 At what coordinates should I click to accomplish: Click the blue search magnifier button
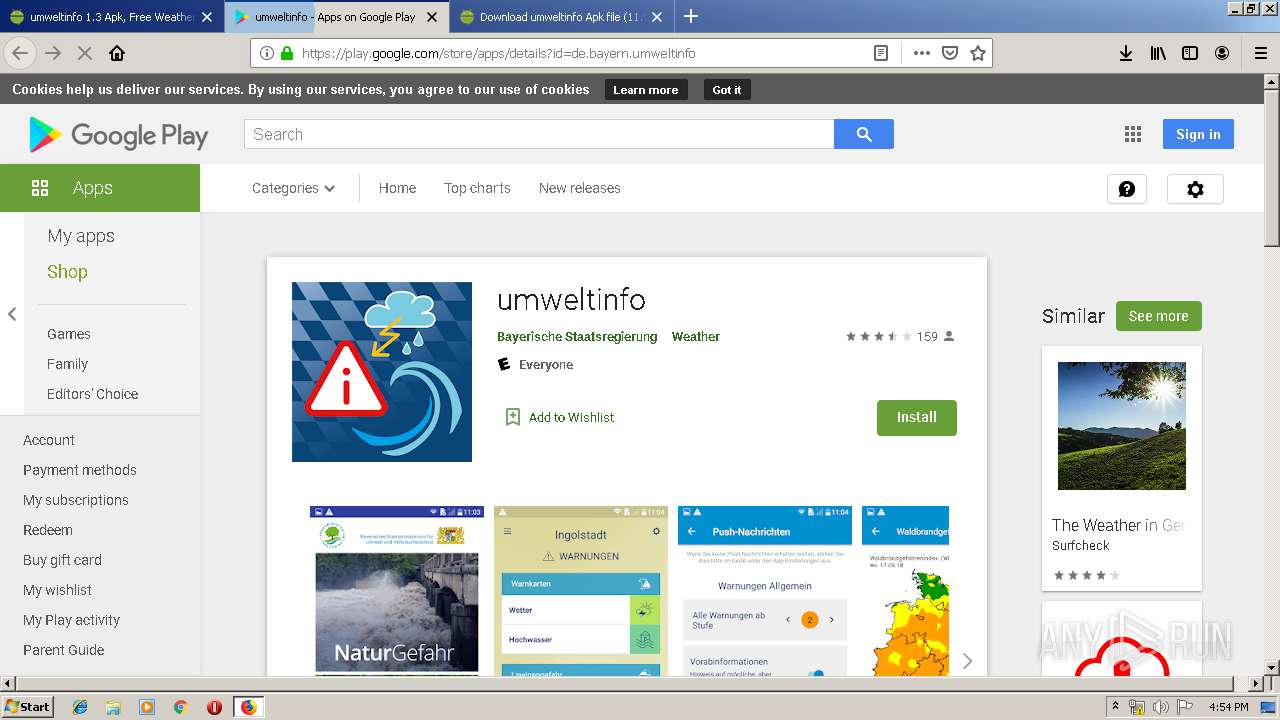pos(864,134)
